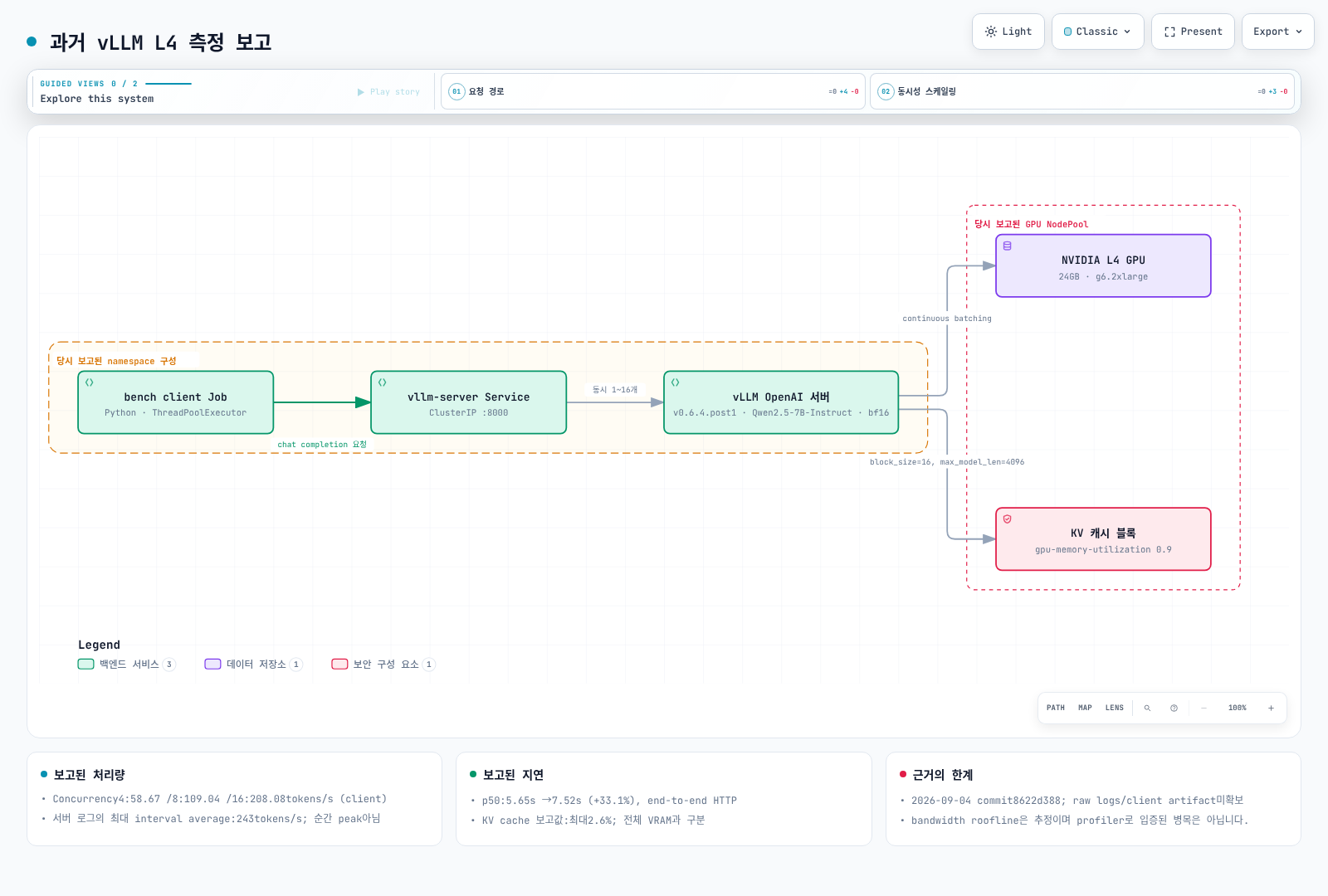Click the 백엔드 서비스 legend swatch
Screen dimensions: 1328x896
pos(86,664)
